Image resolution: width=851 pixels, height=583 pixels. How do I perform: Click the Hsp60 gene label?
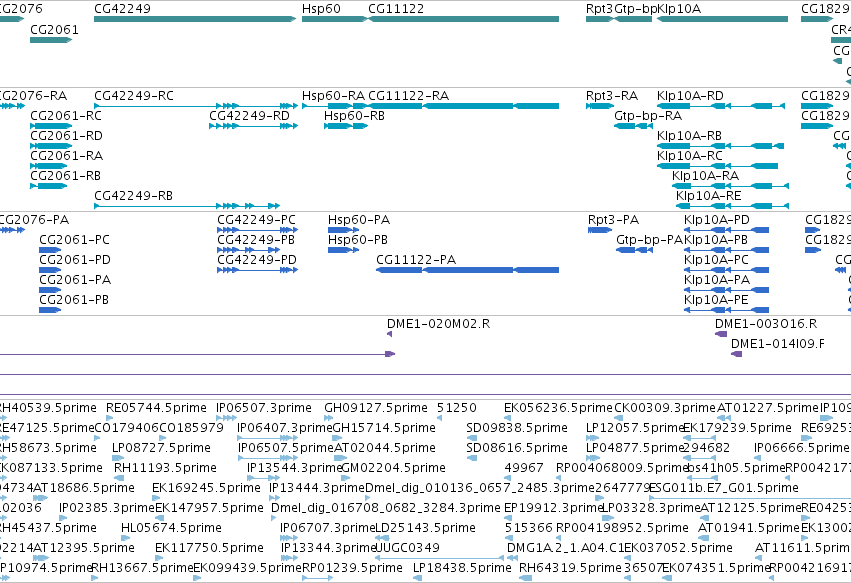(321, 9)
